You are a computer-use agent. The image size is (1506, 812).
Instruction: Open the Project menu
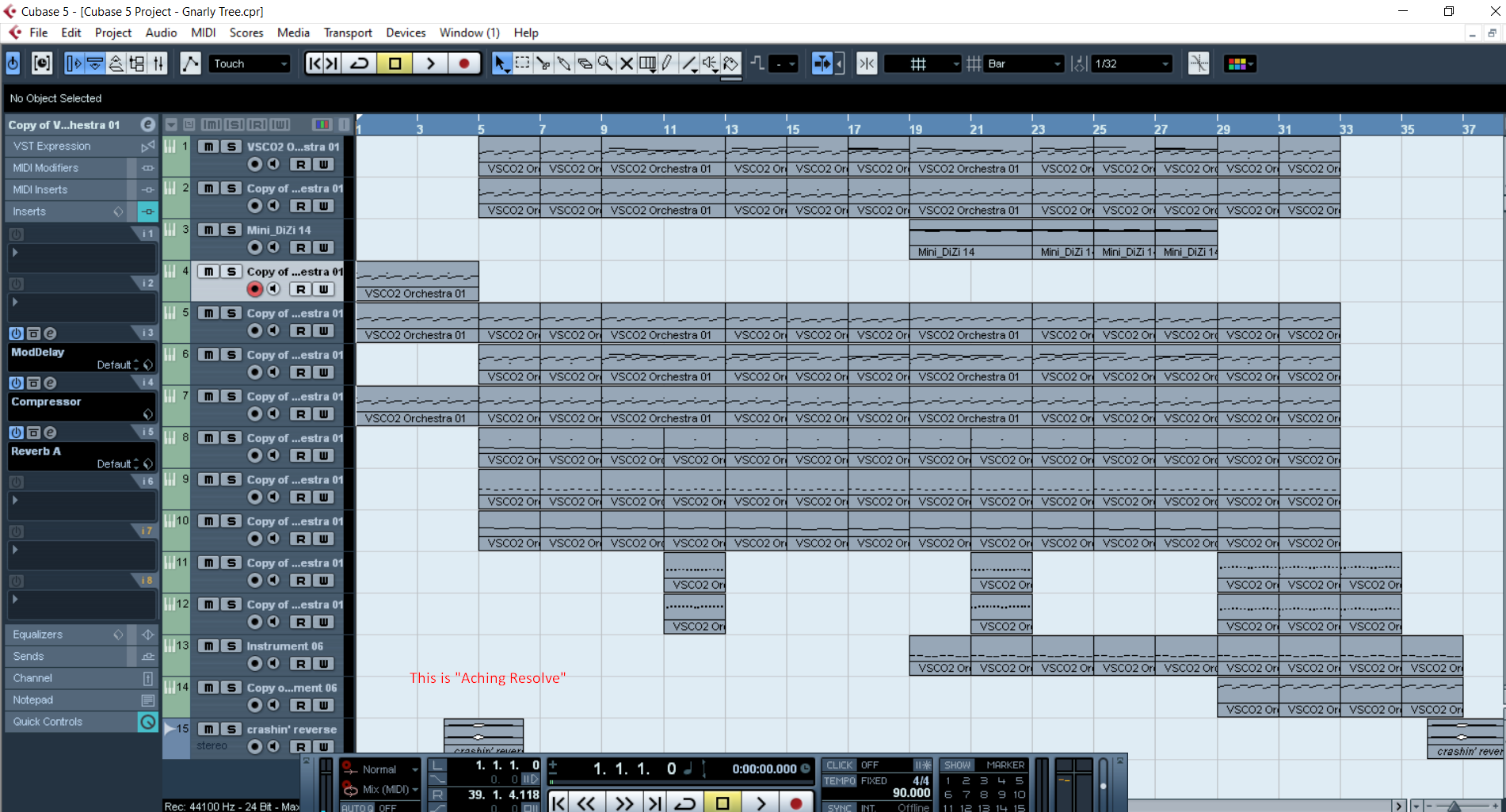pos(113,32)
